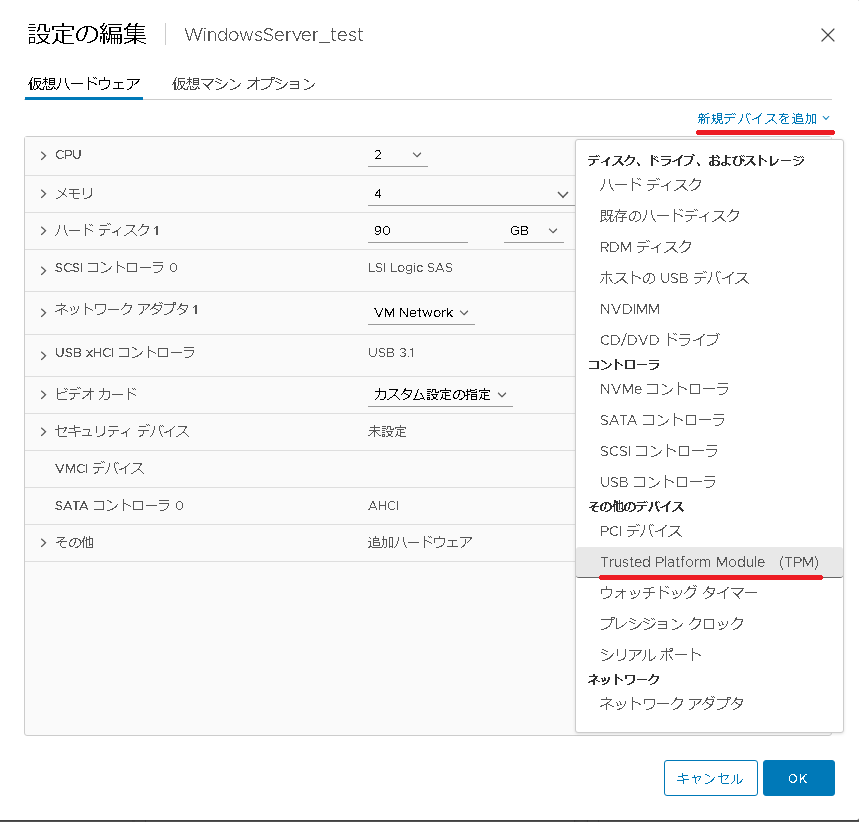Click the OK button
Viewport: 859px width, 822px height.
pyautogui.click(x=799, y=778)
